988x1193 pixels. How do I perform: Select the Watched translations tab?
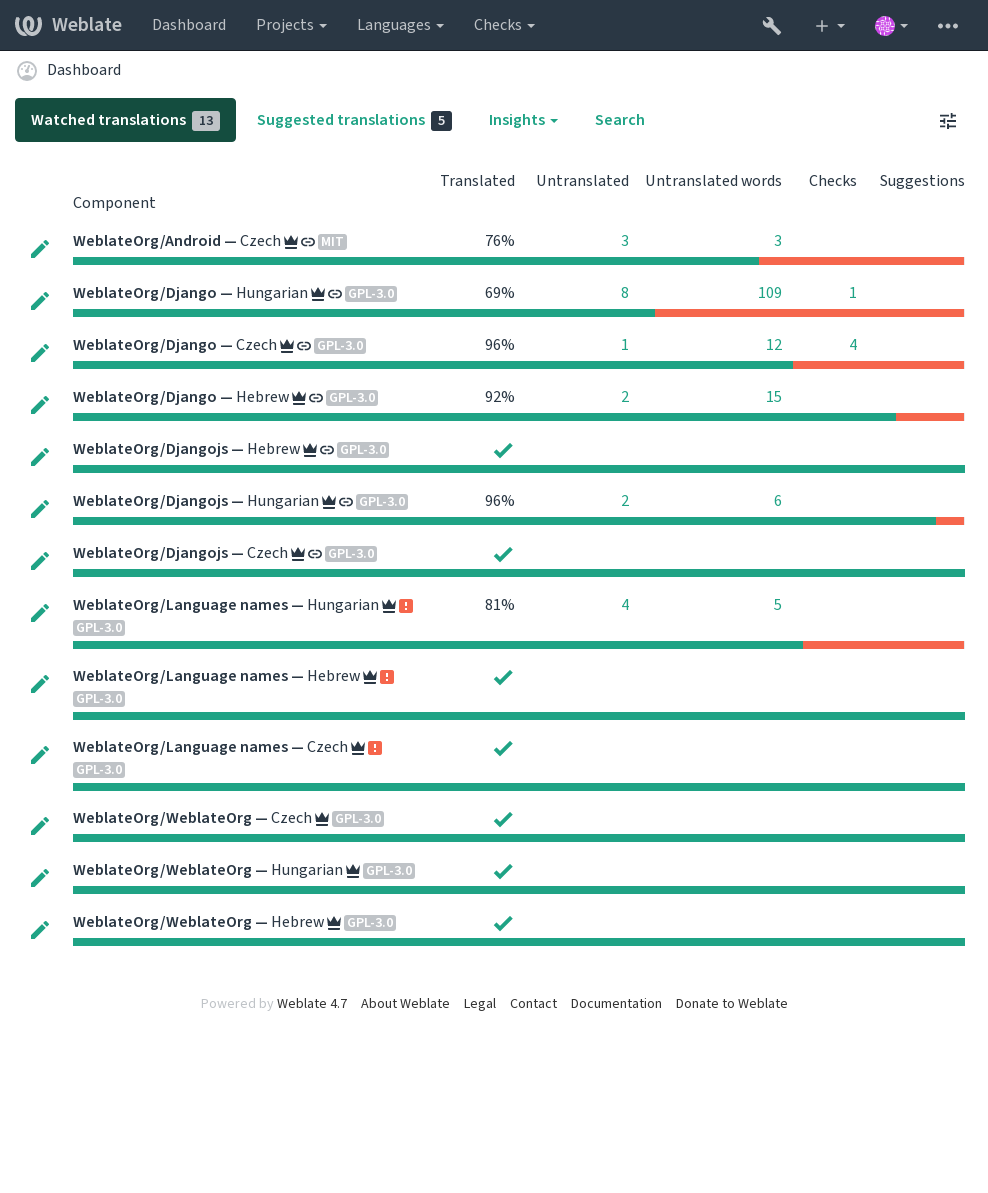[125, 120]
